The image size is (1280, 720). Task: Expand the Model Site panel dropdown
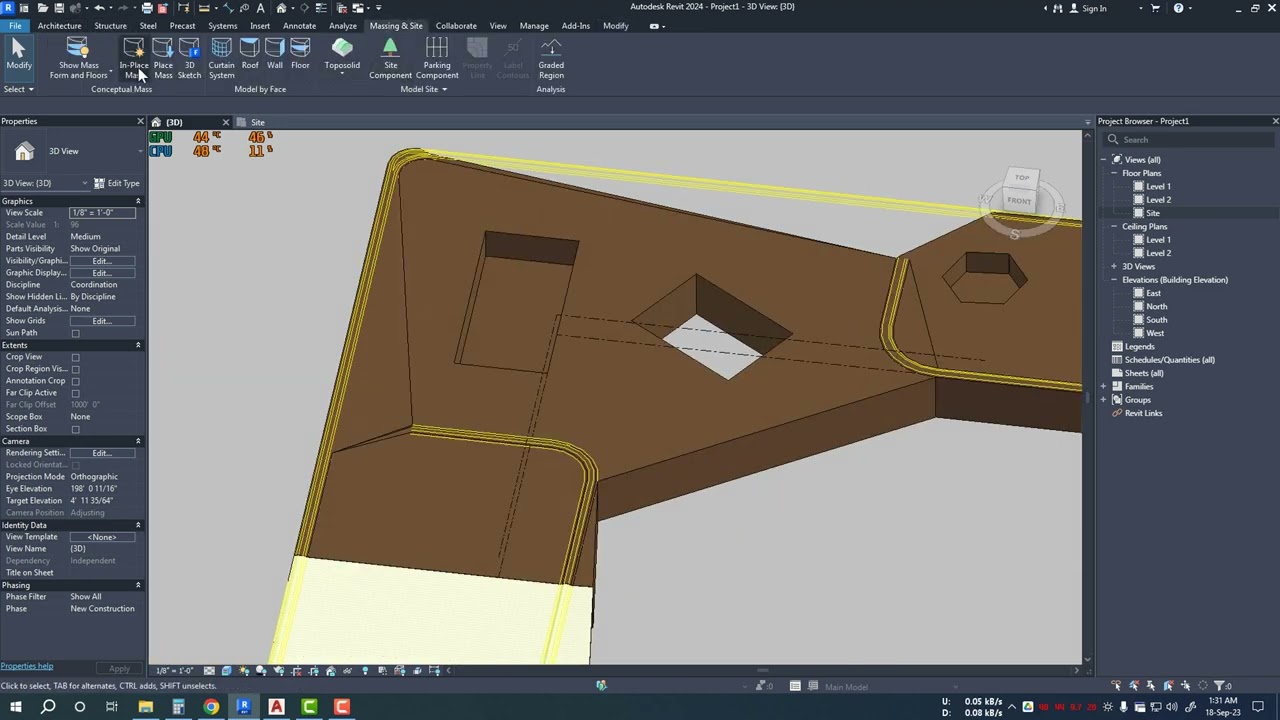tap(423, 89)
